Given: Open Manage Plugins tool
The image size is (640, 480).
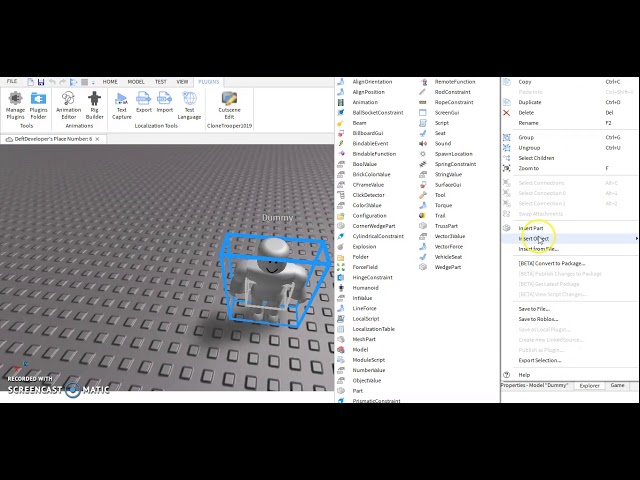Looking at the screenshot, I should (16, 105).
